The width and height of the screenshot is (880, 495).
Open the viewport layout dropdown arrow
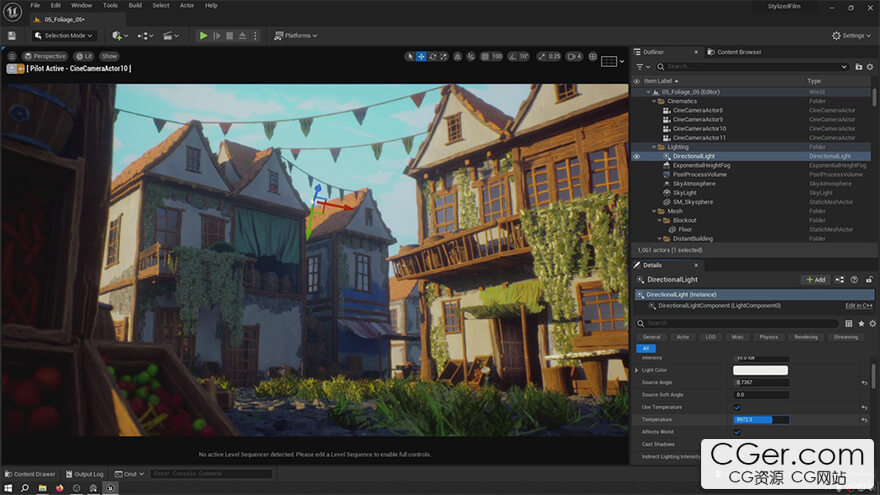click(x=622, y=61)
